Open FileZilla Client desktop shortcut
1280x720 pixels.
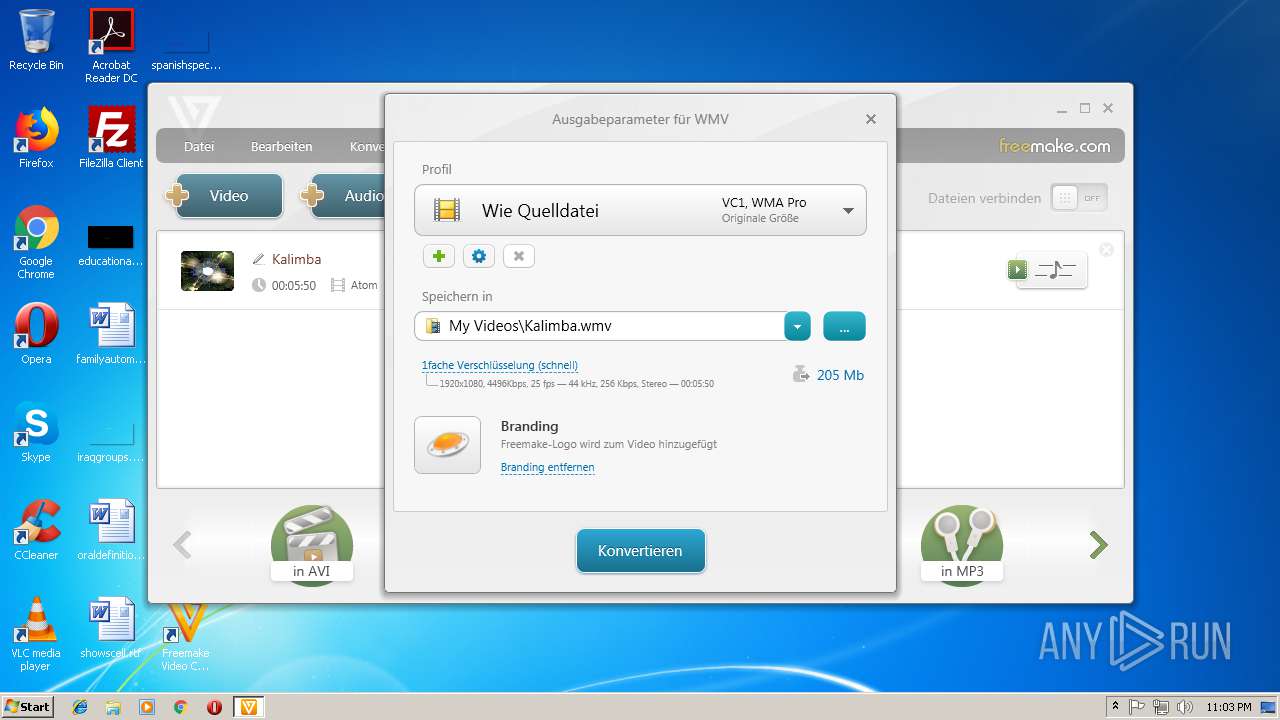tap(111, 138)
